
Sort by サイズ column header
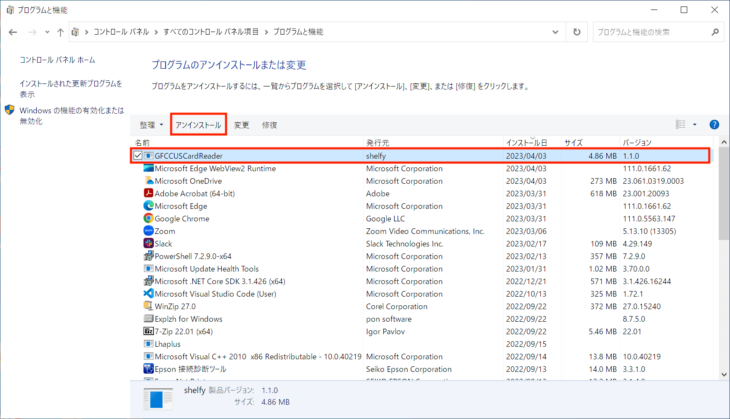(x=573, y=142)
